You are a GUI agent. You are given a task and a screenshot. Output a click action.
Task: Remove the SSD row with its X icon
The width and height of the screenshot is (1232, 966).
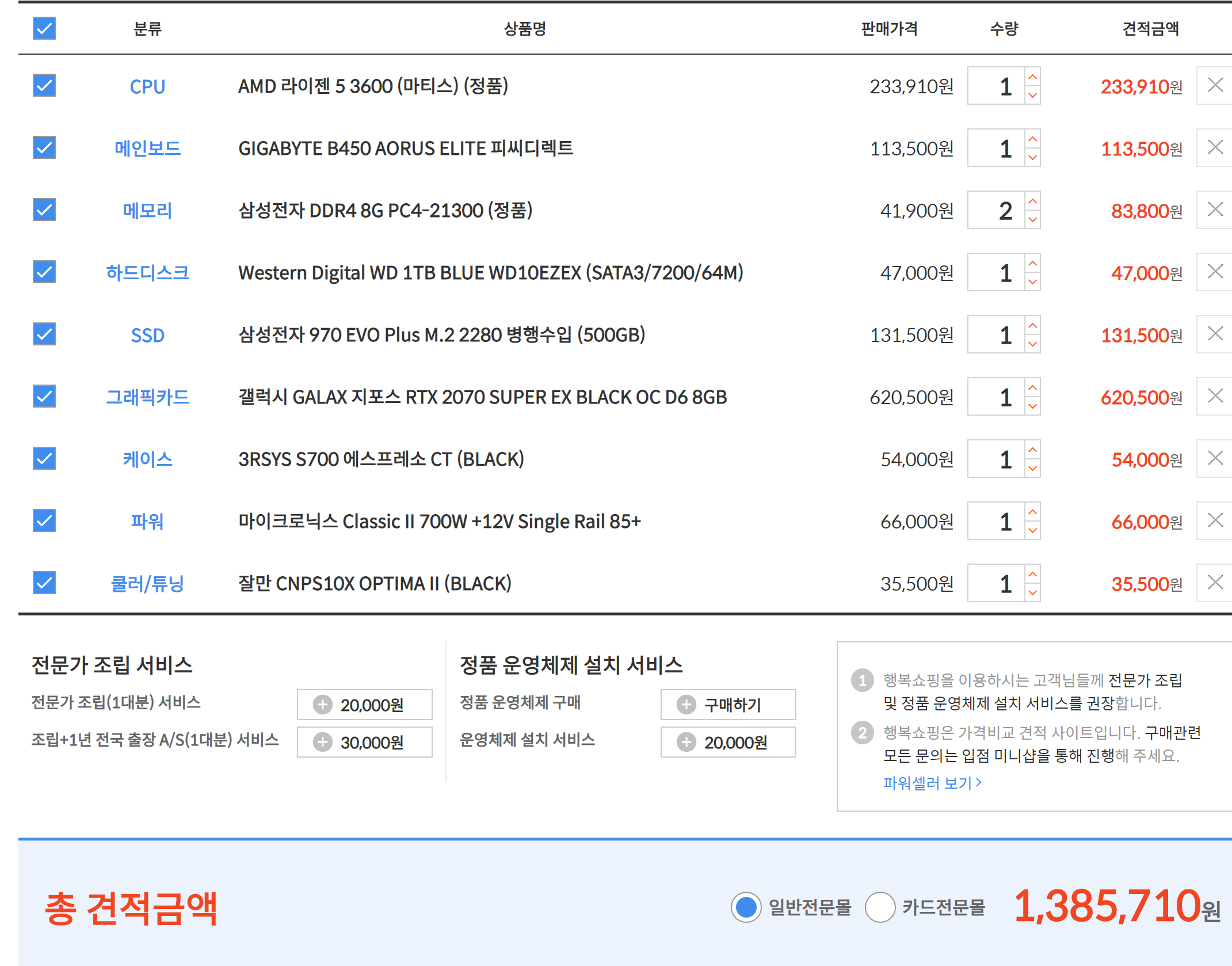(1215, 334)
